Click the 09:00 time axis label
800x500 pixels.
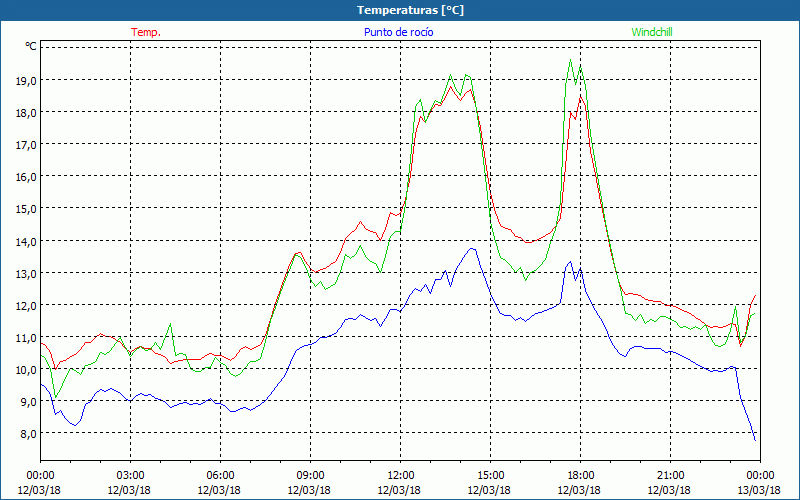click(x=310, y=475)
